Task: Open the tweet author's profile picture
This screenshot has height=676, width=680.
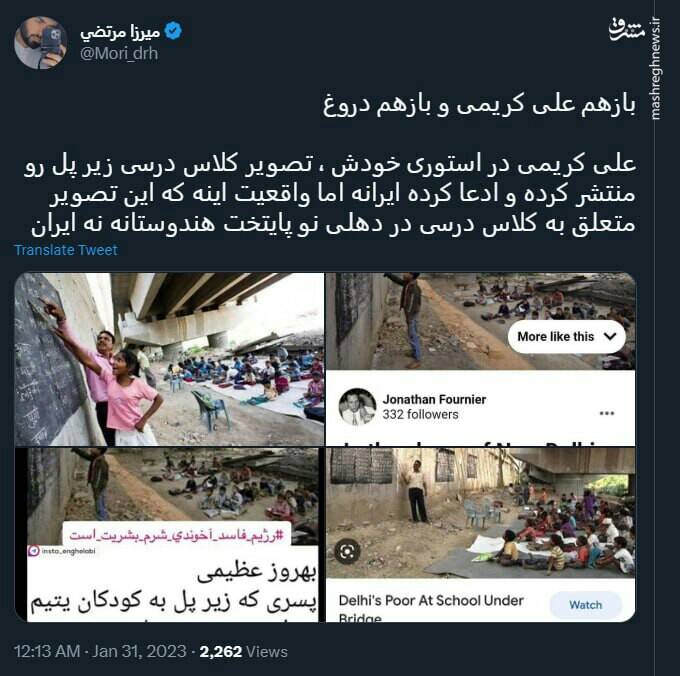Action: point(40,42)
